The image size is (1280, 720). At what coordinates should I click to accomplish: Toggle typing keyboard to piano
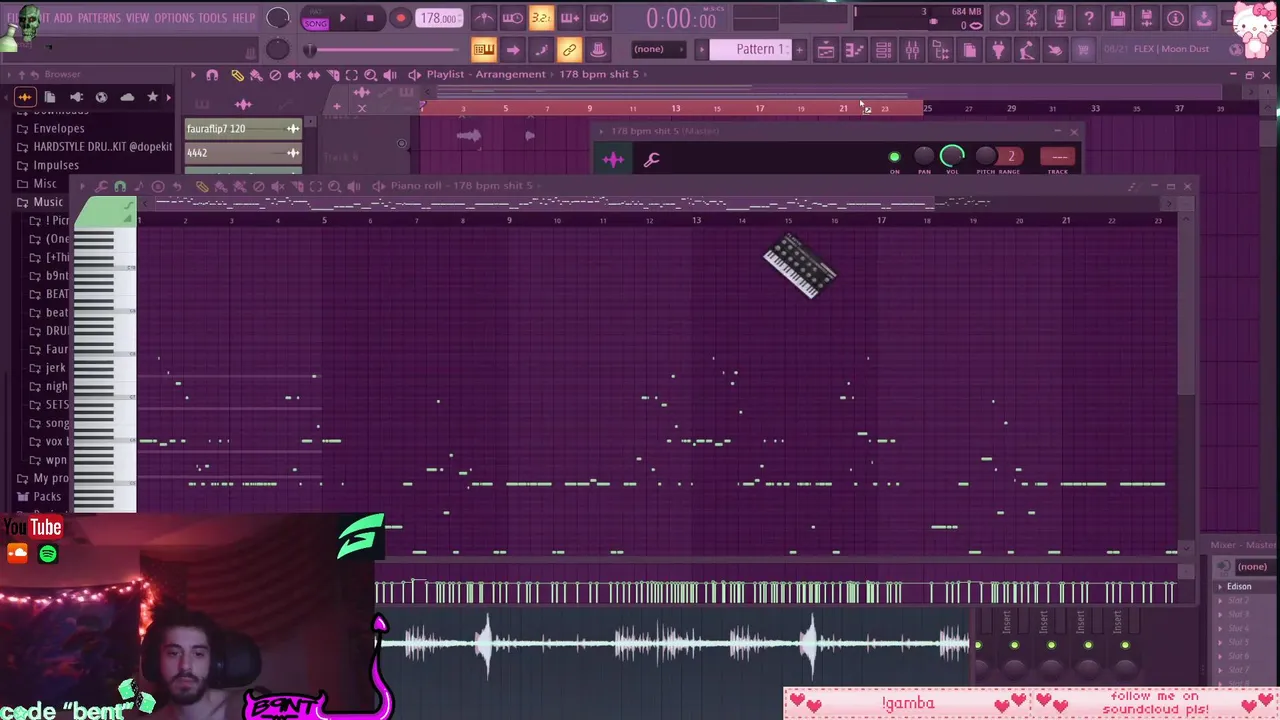click(x=484, y=50)
